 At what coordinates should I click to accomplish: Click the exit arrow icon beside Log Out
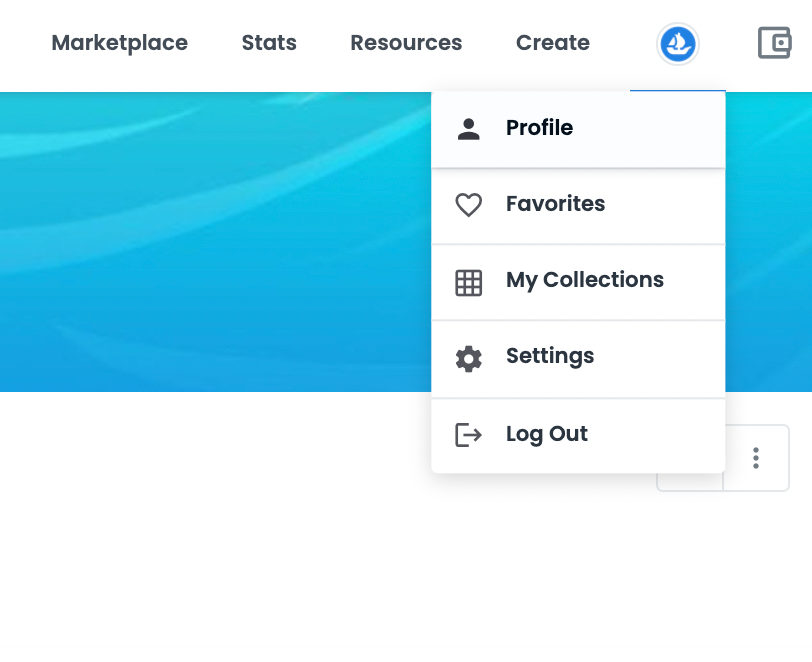469,435
